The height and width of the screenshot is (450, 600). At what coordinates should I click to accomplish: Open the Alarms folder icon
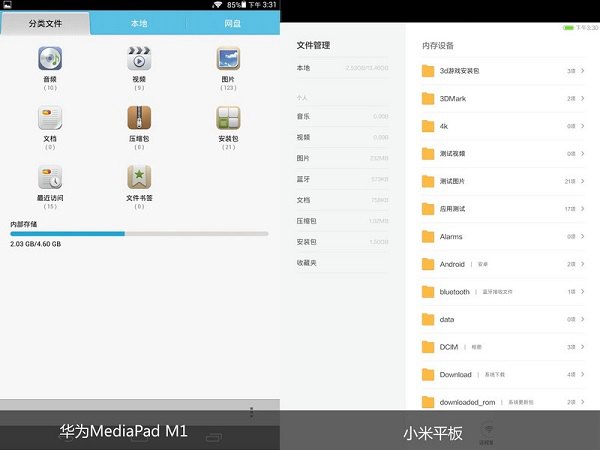point(428,236)
